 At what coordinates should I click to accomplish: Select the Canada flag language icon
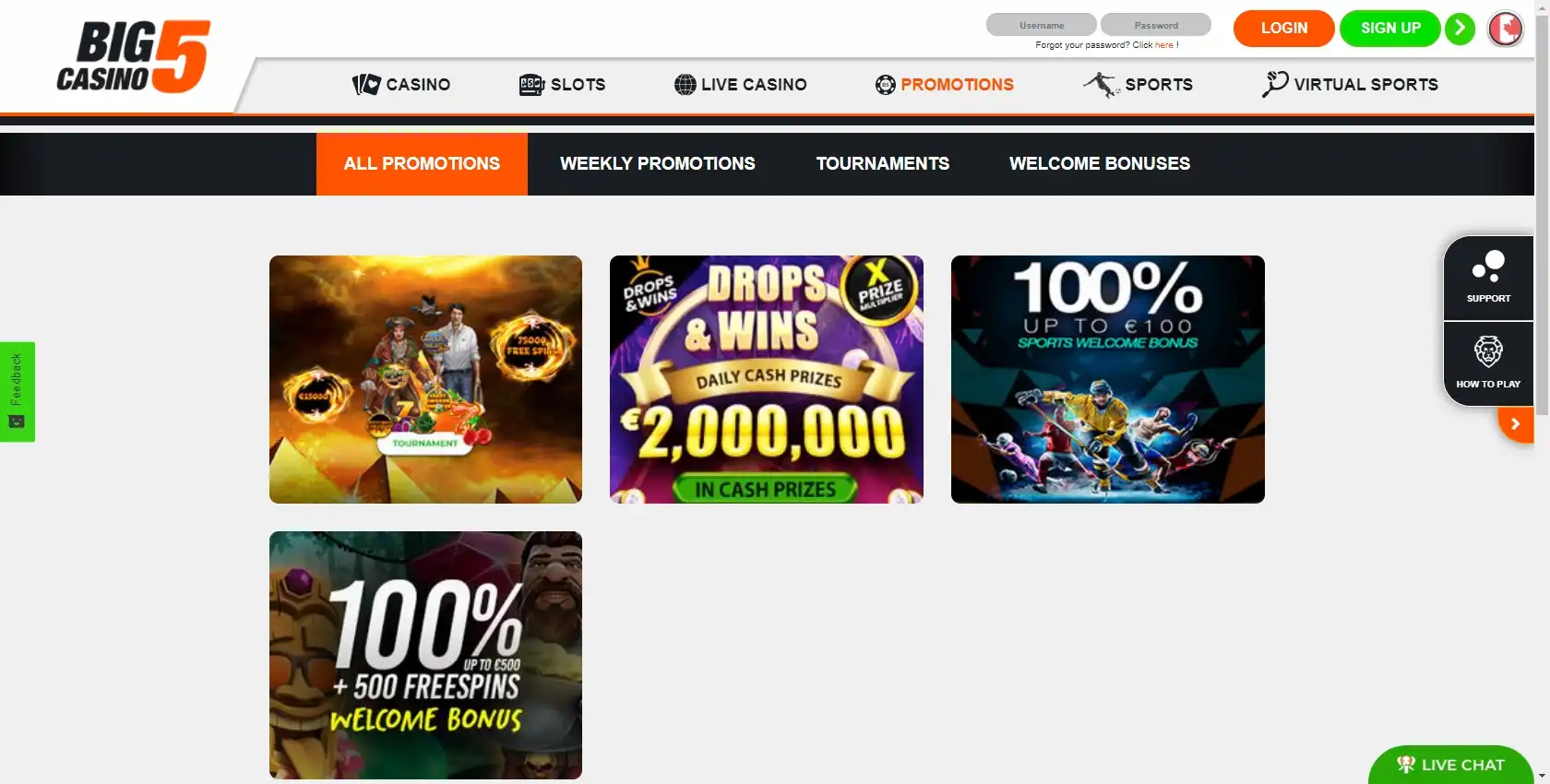(x=1506, y=29)
